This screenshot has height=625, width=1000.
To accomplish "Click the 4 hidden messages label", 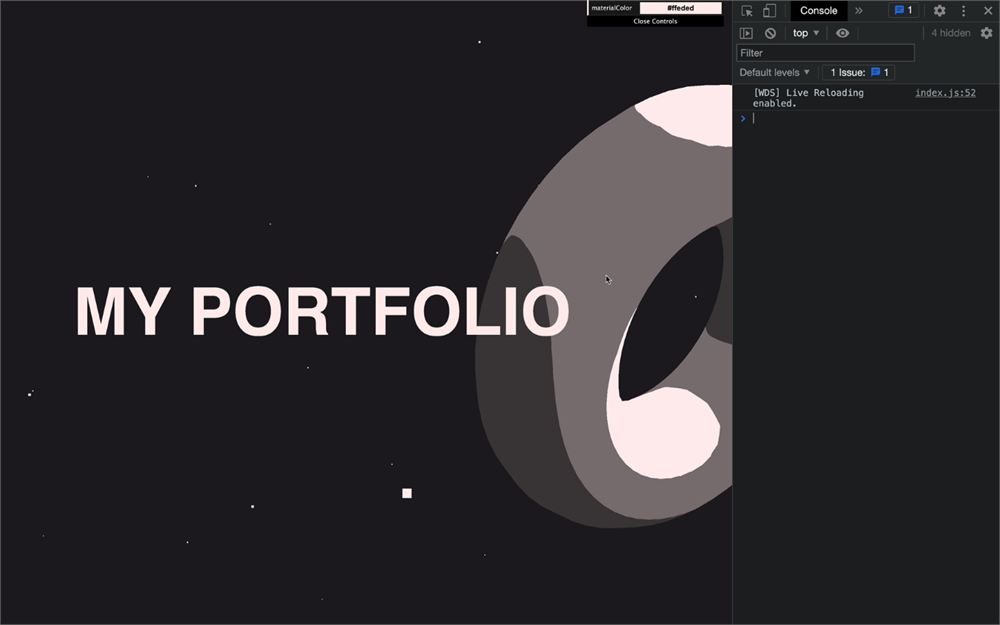I will [x=950, y=33].
